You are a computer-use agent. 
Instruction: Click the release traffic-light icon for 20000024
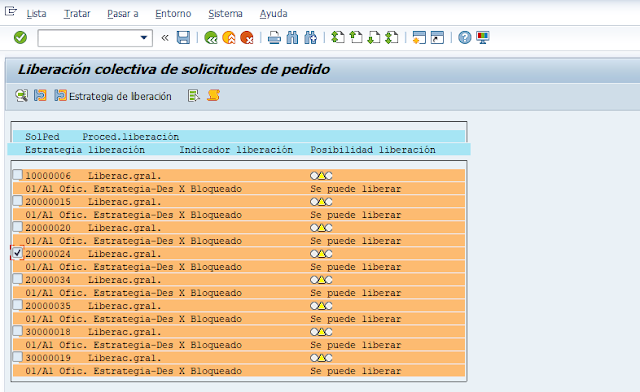pyautogui.click(x=321, y=254)
